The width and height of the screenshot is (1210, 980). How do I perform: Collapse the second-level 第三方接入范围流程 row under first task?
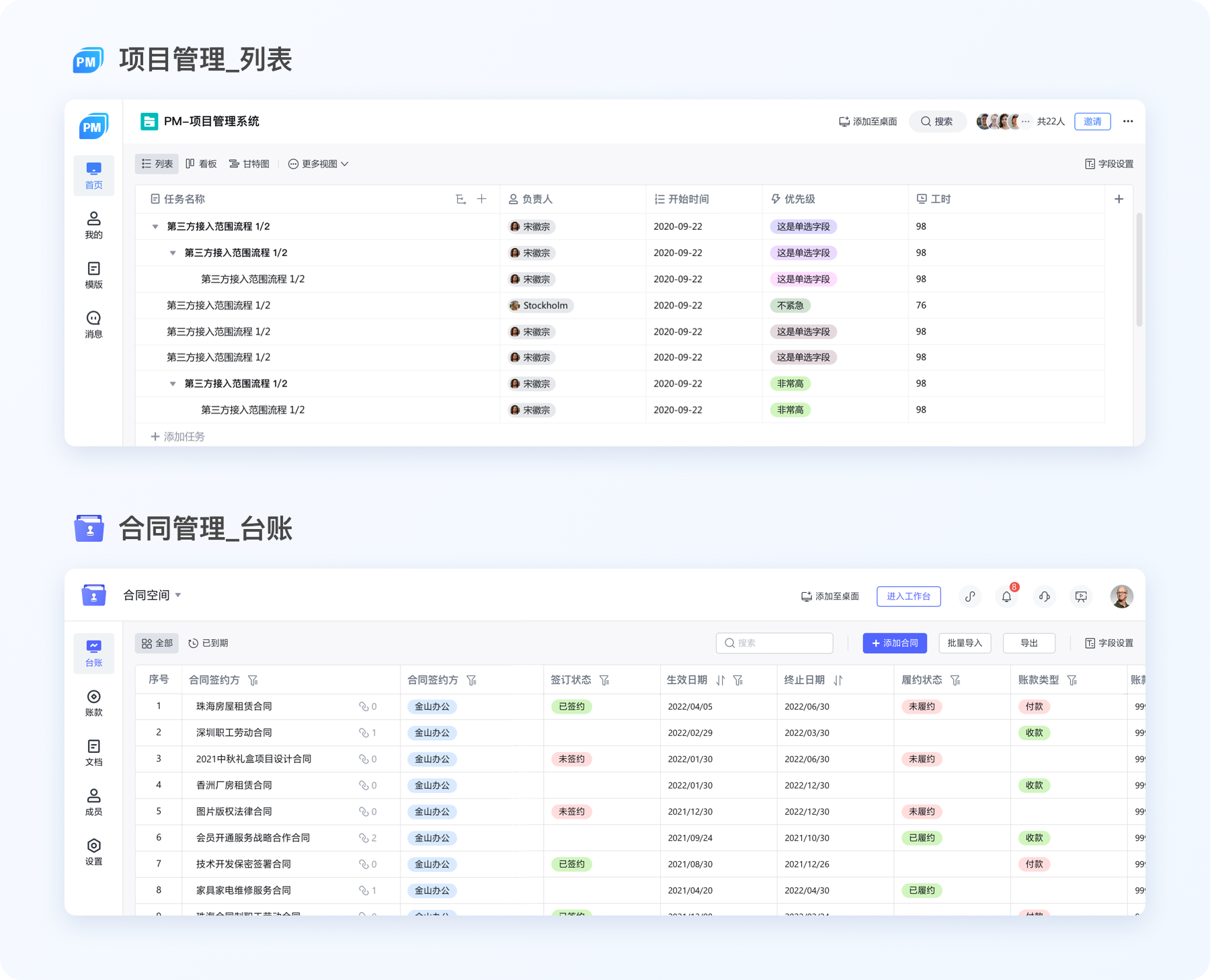pos(173,253)
